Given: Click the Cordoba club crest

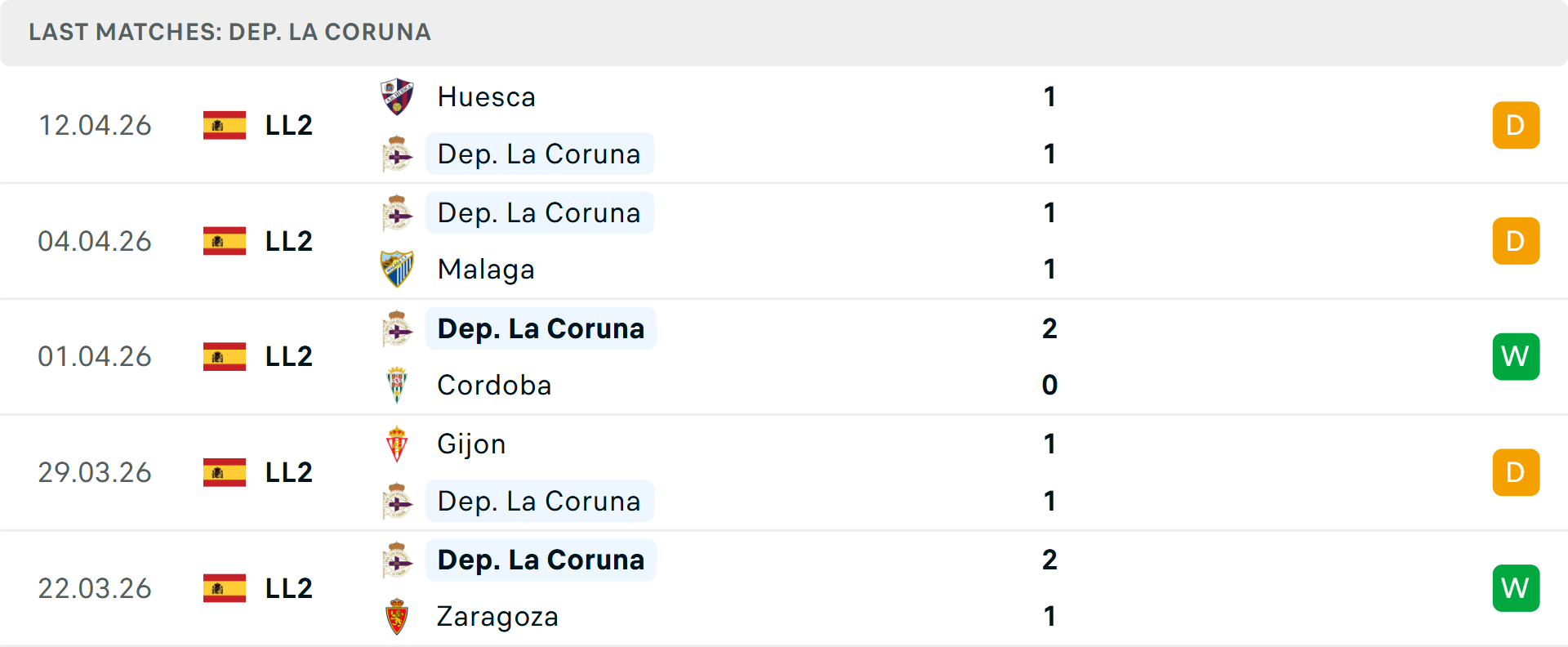Looking at the screenshot, I should tap(397, 385).
